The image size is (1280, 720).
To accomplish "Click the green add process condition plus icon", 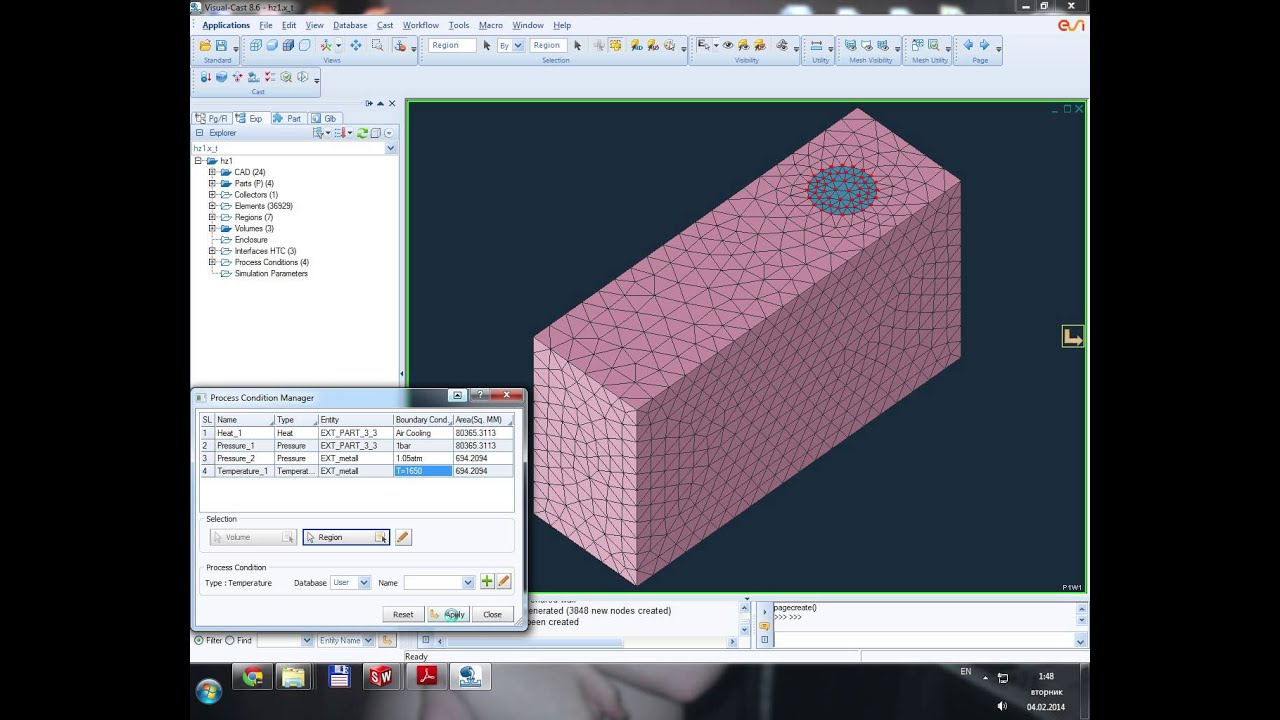I will tap(487, 581).
